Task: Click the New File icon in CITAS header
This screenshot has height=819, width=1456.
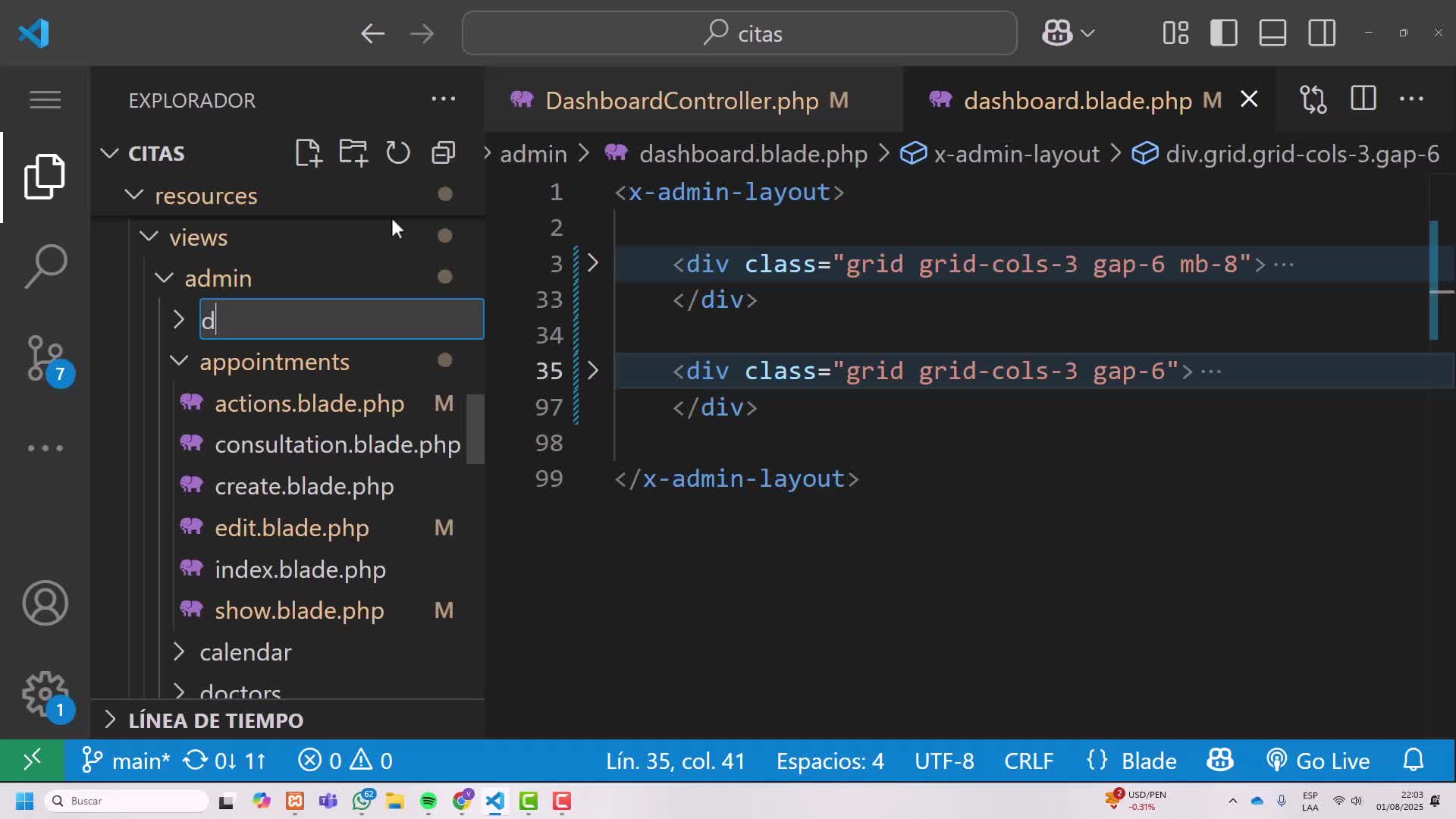Action: coord(308,152)
